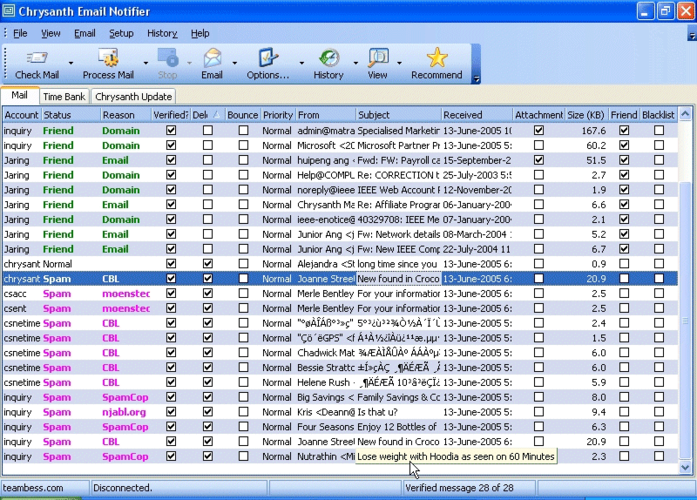
Task: Select the 'Is that u?' subject cell
Action: pyautogui.click(x=398, y=412)
